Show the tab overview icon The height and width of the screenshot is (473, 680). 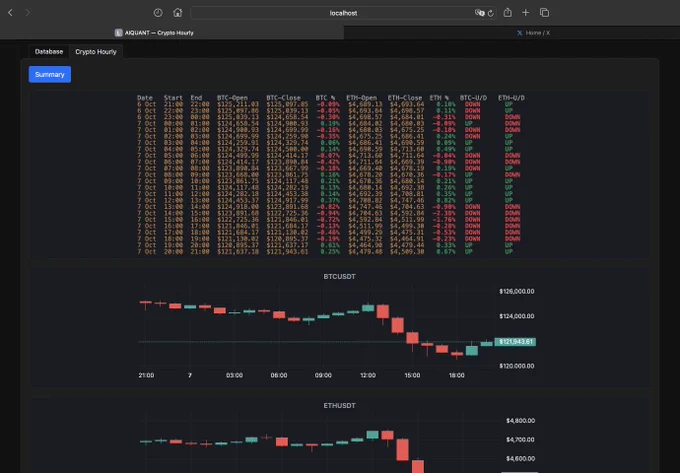pyautogui.click(x=544, y=13)
